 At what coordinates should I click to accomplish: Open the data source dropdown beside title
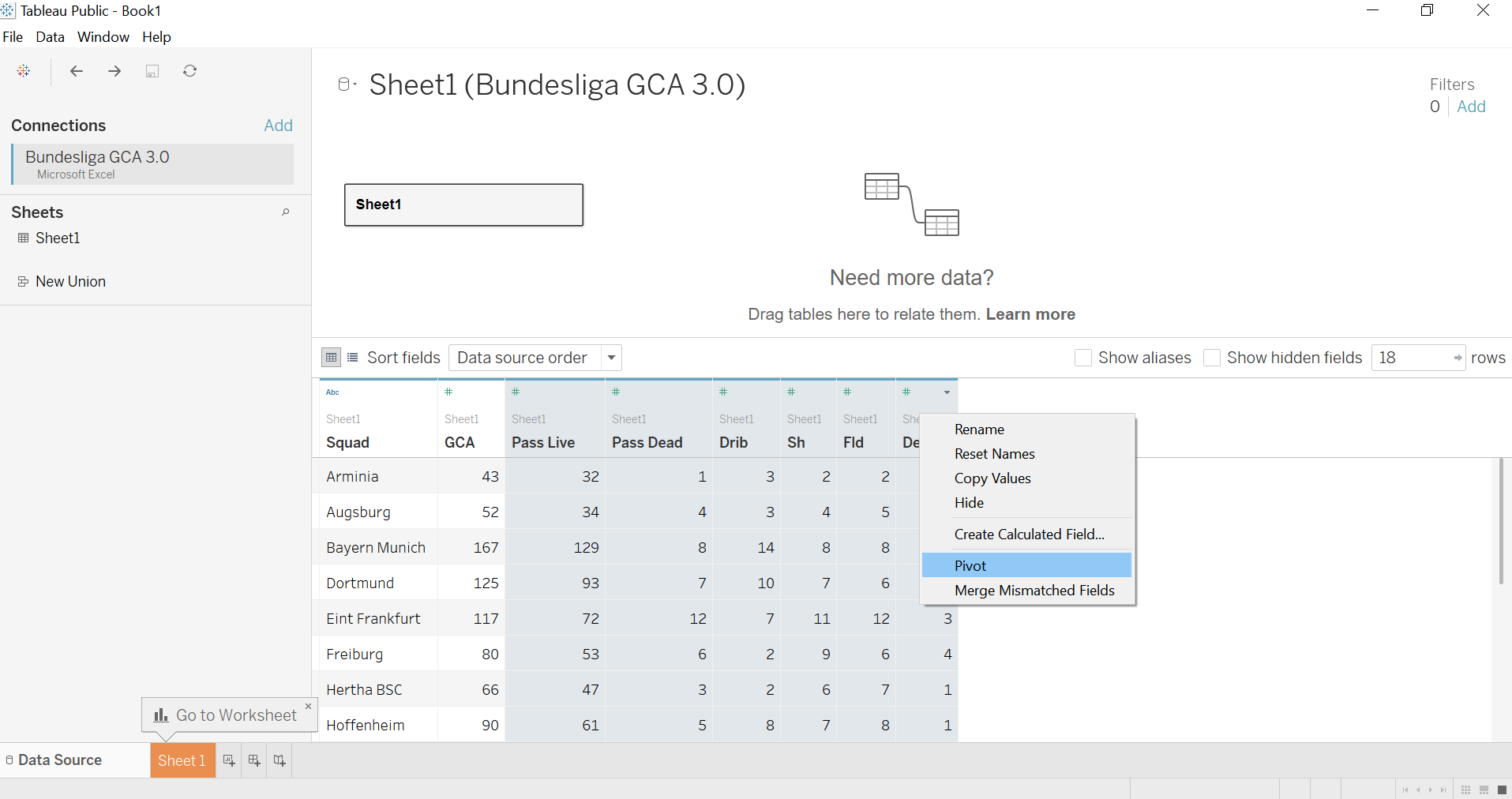pyautogui.click(x=347, y=84)
